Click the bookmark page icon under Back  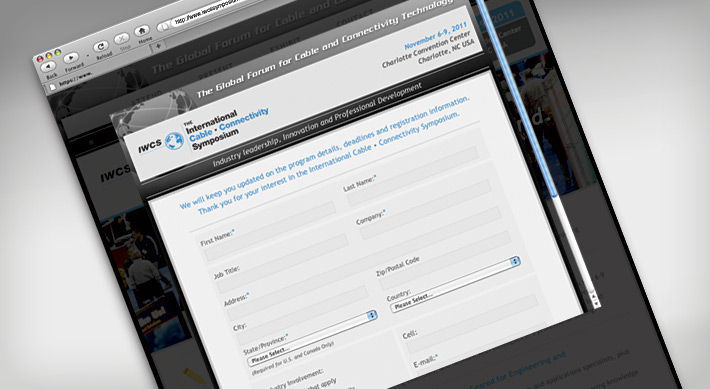(53, 87)
